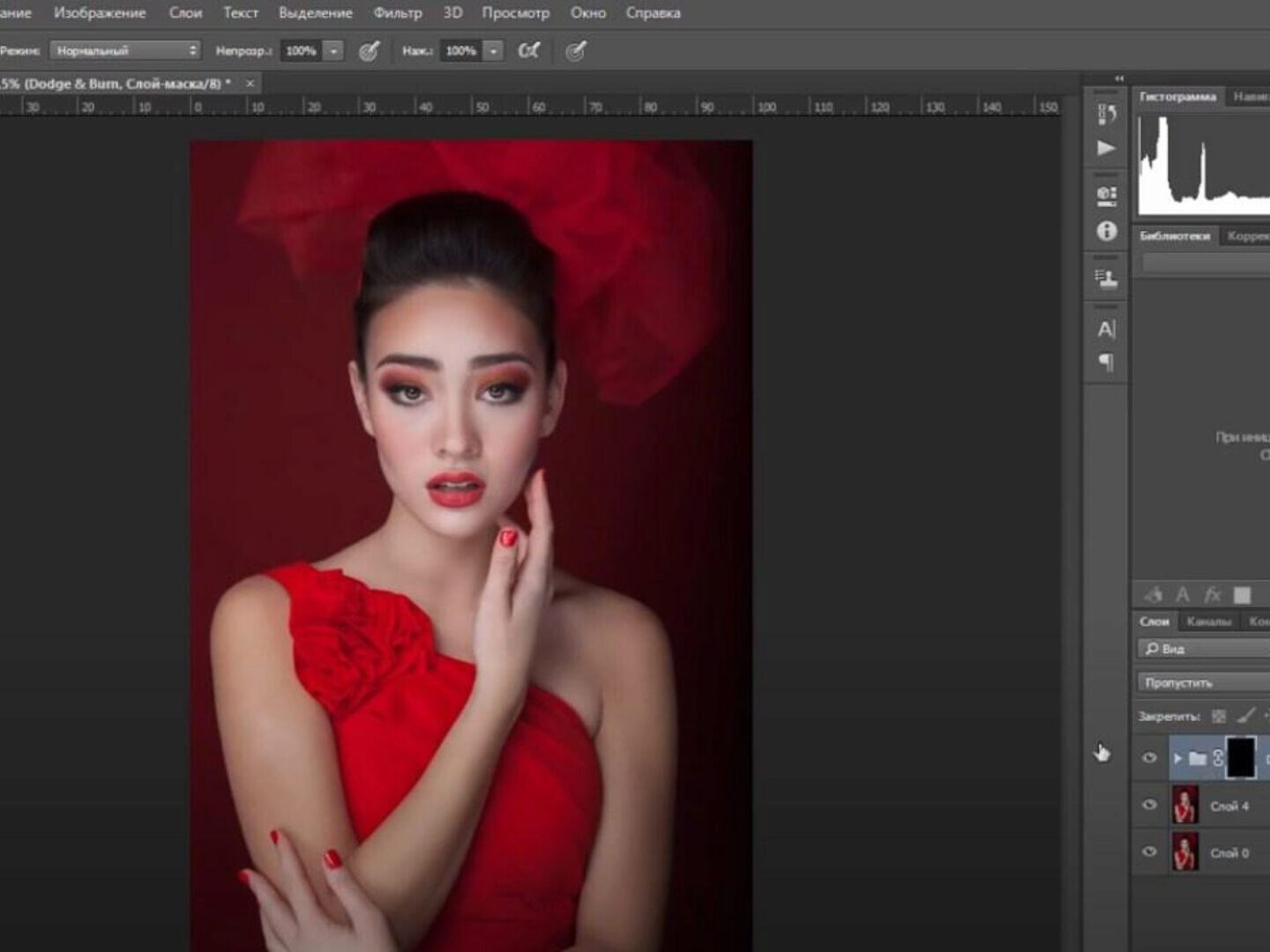The height and width of the screenshot is (952, 1270).
Task: Open the Character panel icon
Action: coord(1106,330)
